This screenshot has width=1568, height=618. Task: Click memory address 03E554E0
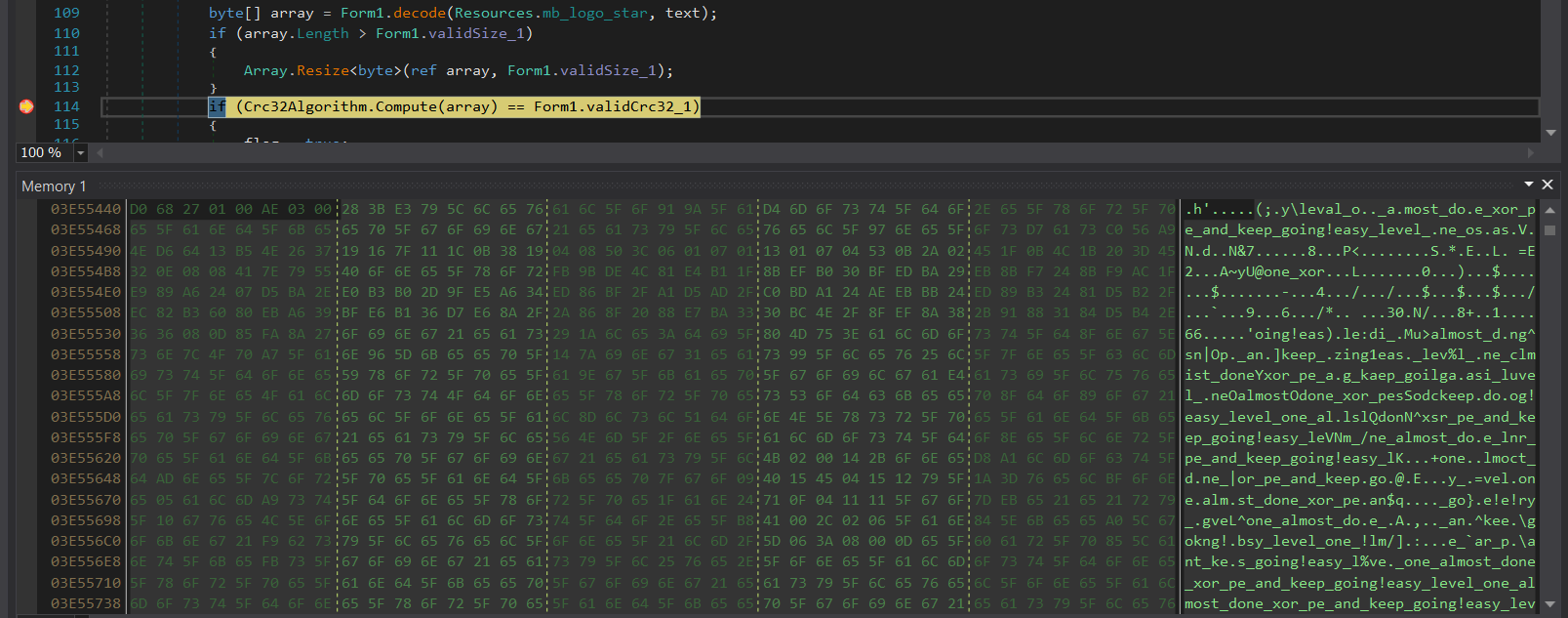coord(86,292)
